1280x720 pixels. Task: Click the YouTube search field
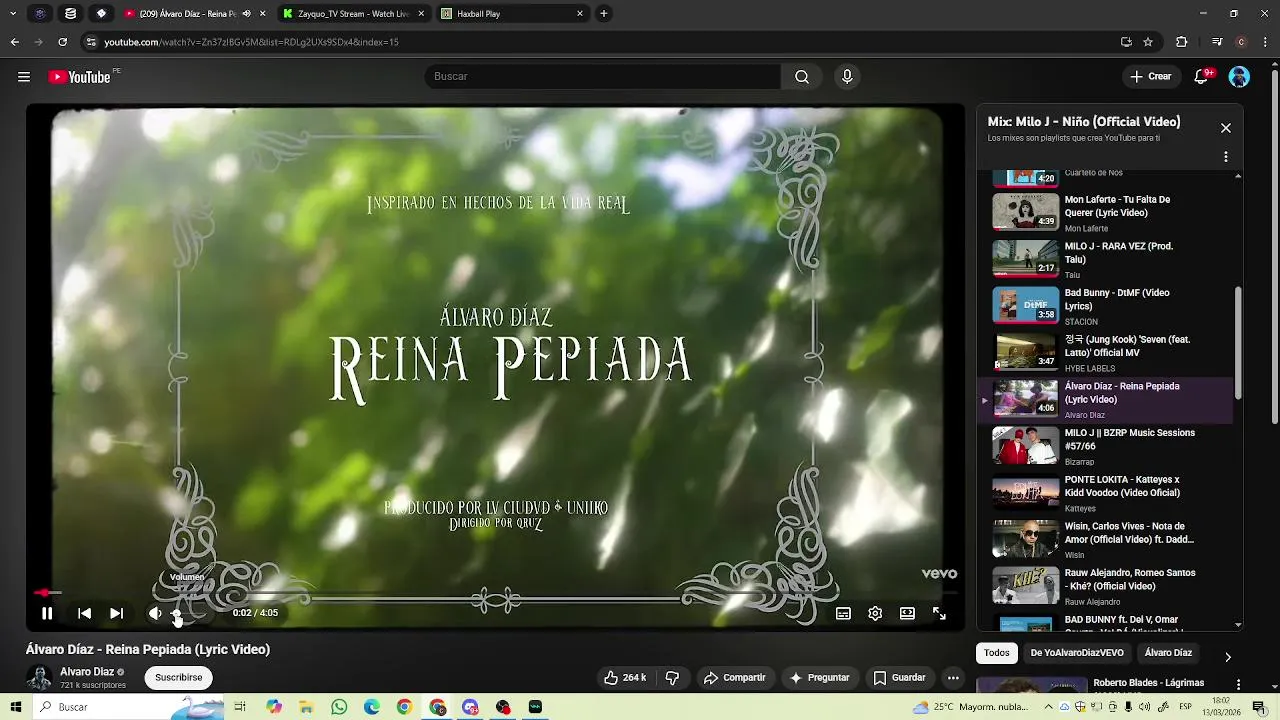[x=603, y=77]
